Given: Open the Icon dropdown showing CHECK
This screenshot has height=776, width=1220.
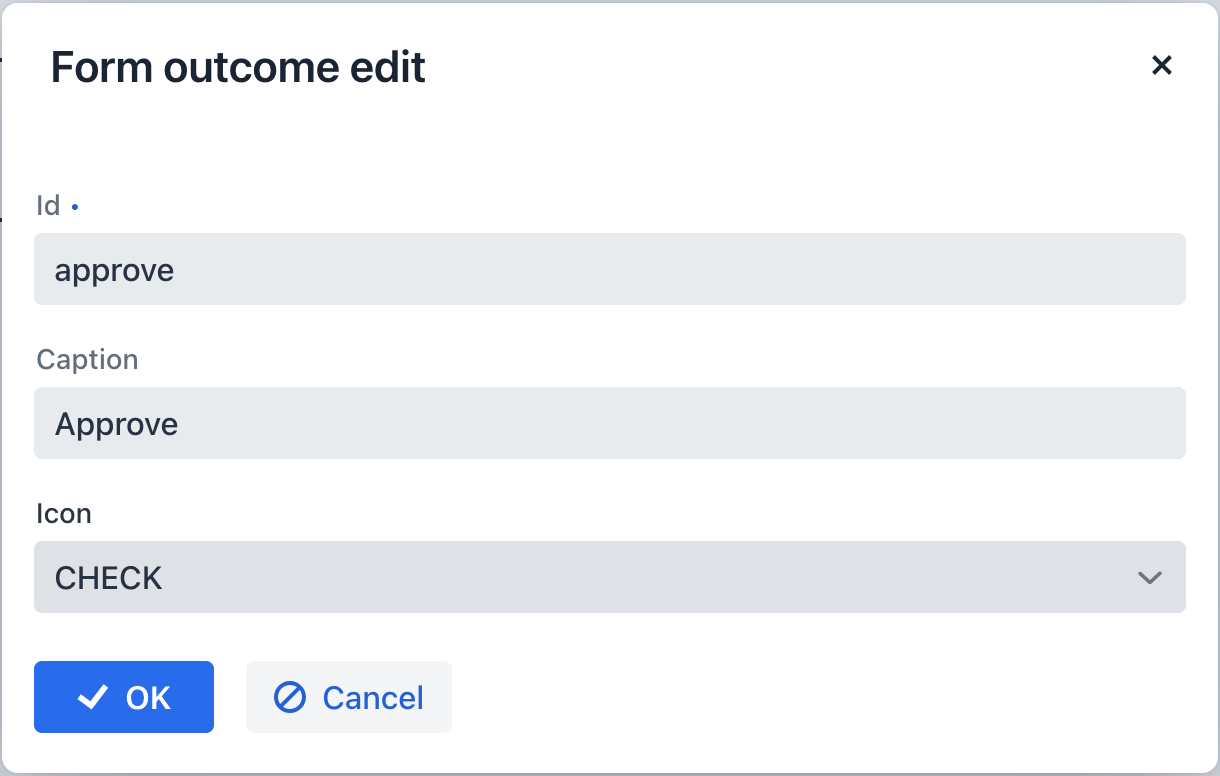Looking at the screenshot, I should (610, 577).
